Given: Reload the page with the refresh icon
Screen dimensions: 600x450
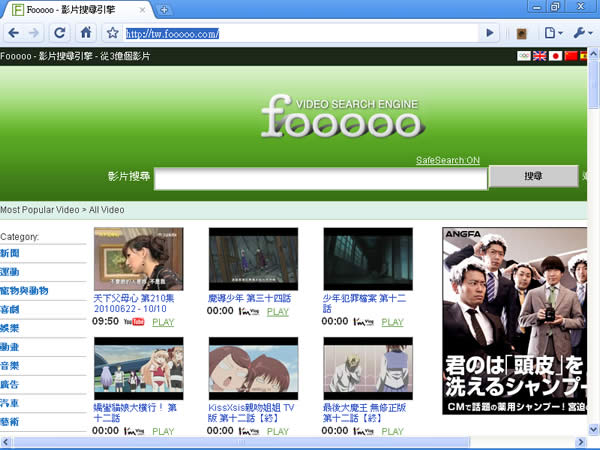Looking at the screenshot, I should [x=59, y=33].
